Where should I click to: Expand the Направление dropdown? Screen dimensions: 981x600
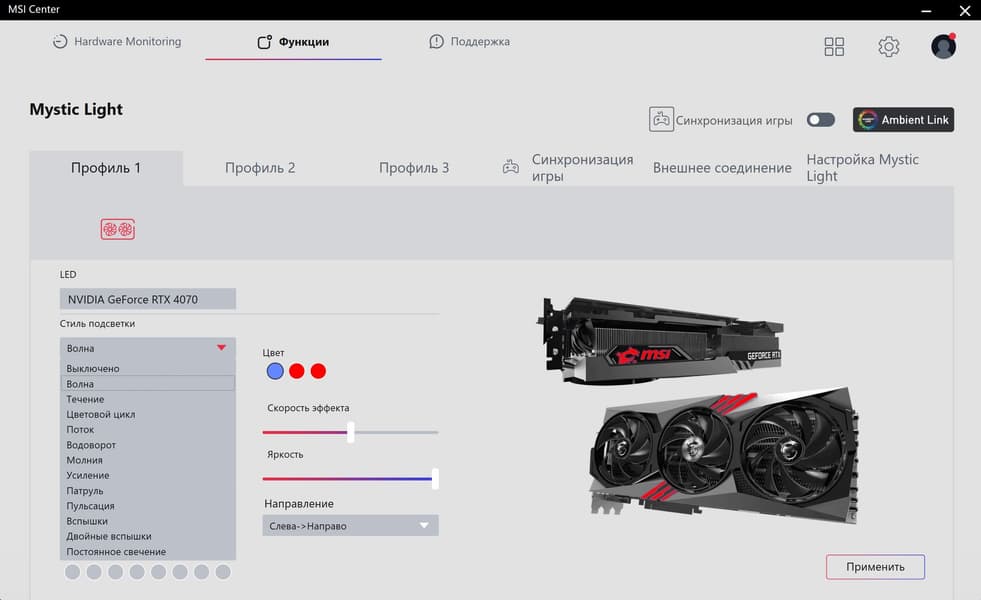[x=350, y=526]
